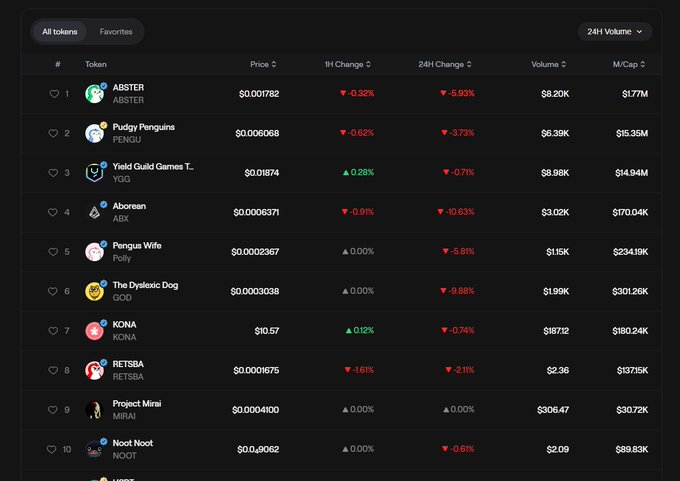Click Pengus Wife volume $1.15K
The image size is (680, 481).
pyautogui.click(x=558, y=252)
